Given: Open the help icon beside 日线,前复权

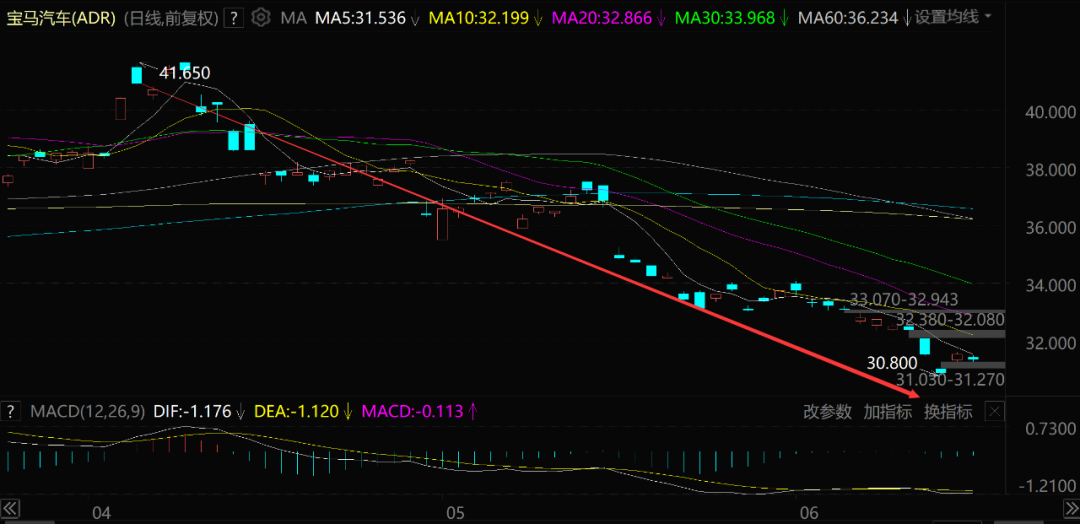Looking at the screenshot, I should coord(235,17).
